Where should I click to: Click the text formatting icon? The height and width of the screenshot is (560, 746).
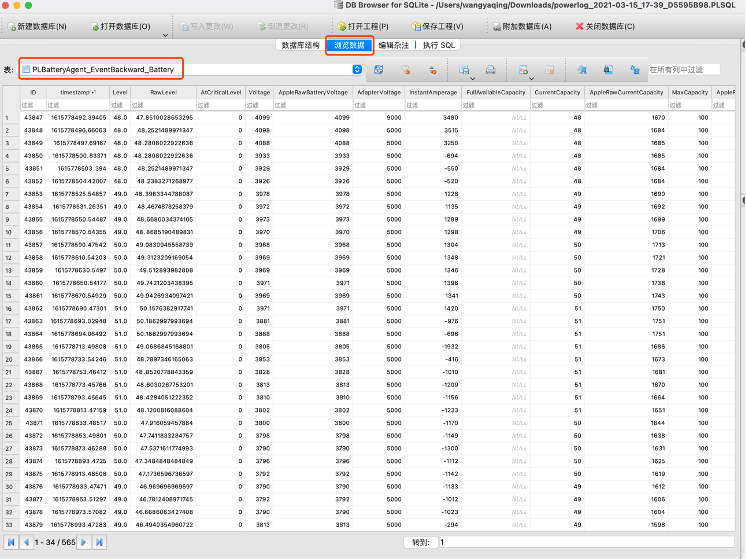(x=581, y=70)
